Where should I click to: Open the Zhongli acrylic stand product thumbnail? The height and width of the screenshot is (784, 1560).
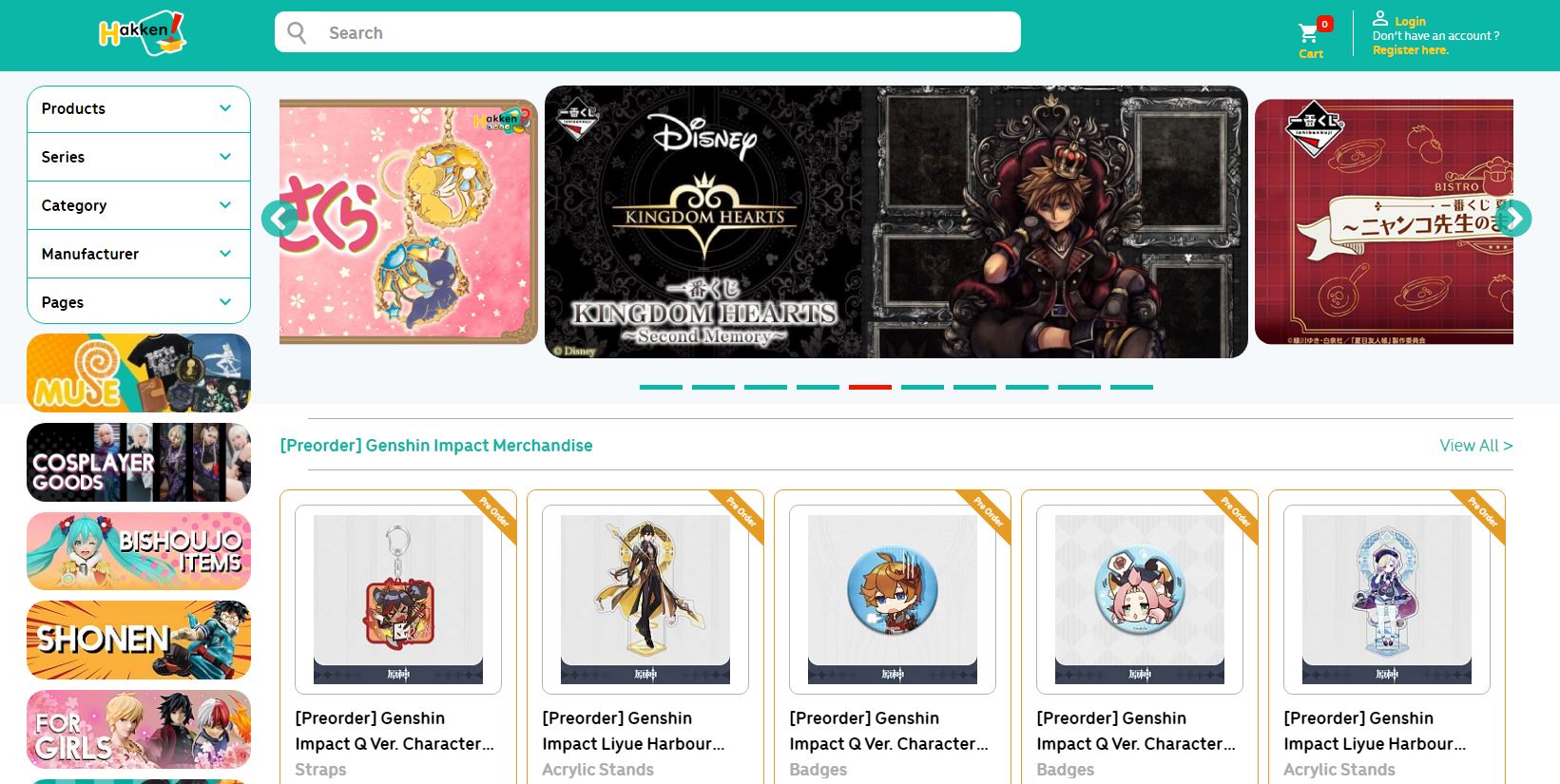[x=645, y=600]
